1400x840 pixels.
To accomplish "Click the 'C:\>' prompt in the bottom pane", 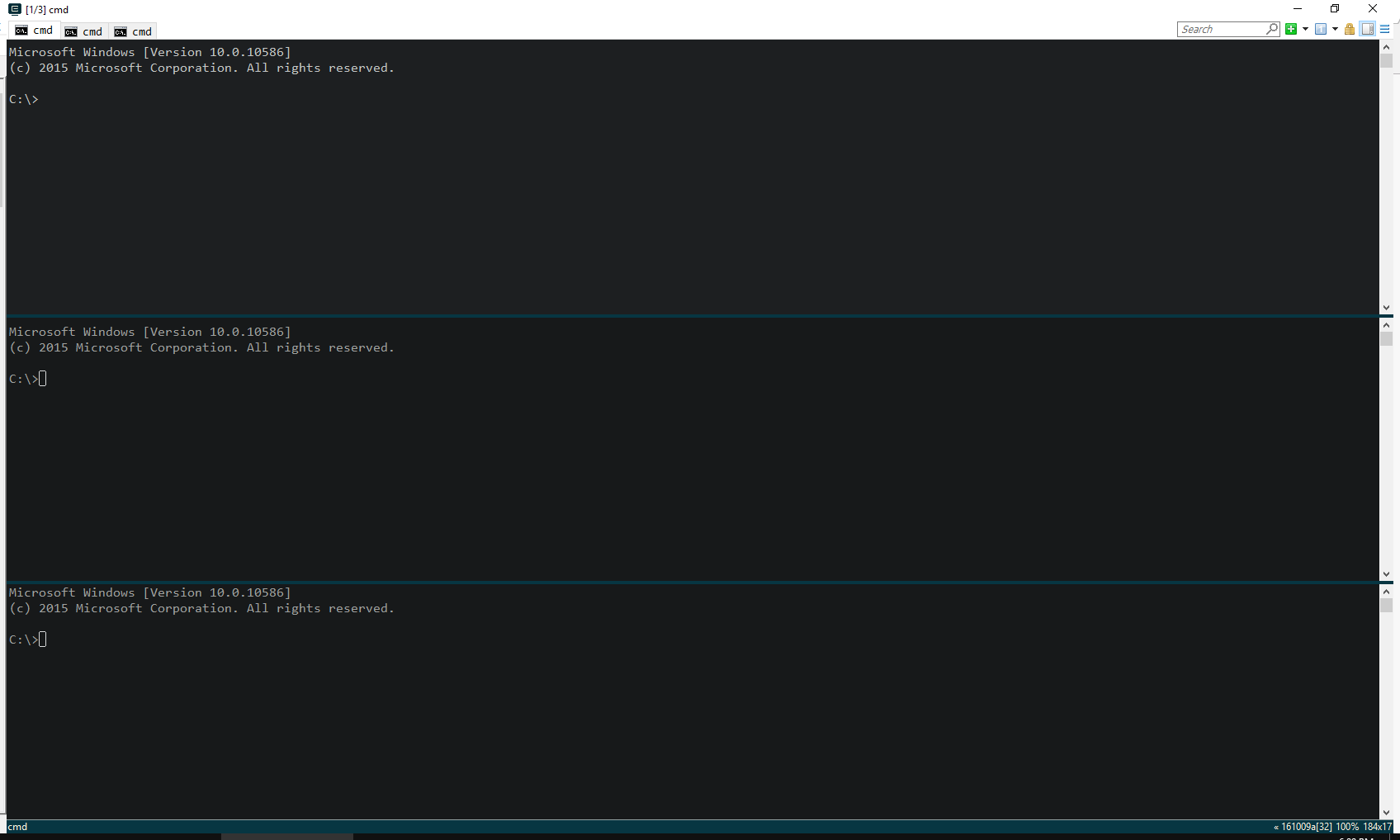I will (x=24, y=640).
